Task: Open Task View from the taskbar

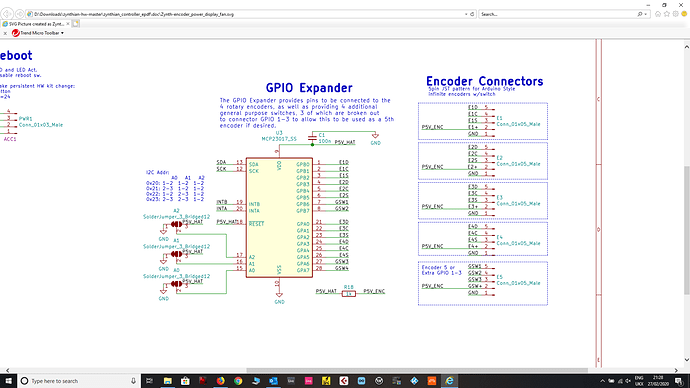Action: click(150, 381)
